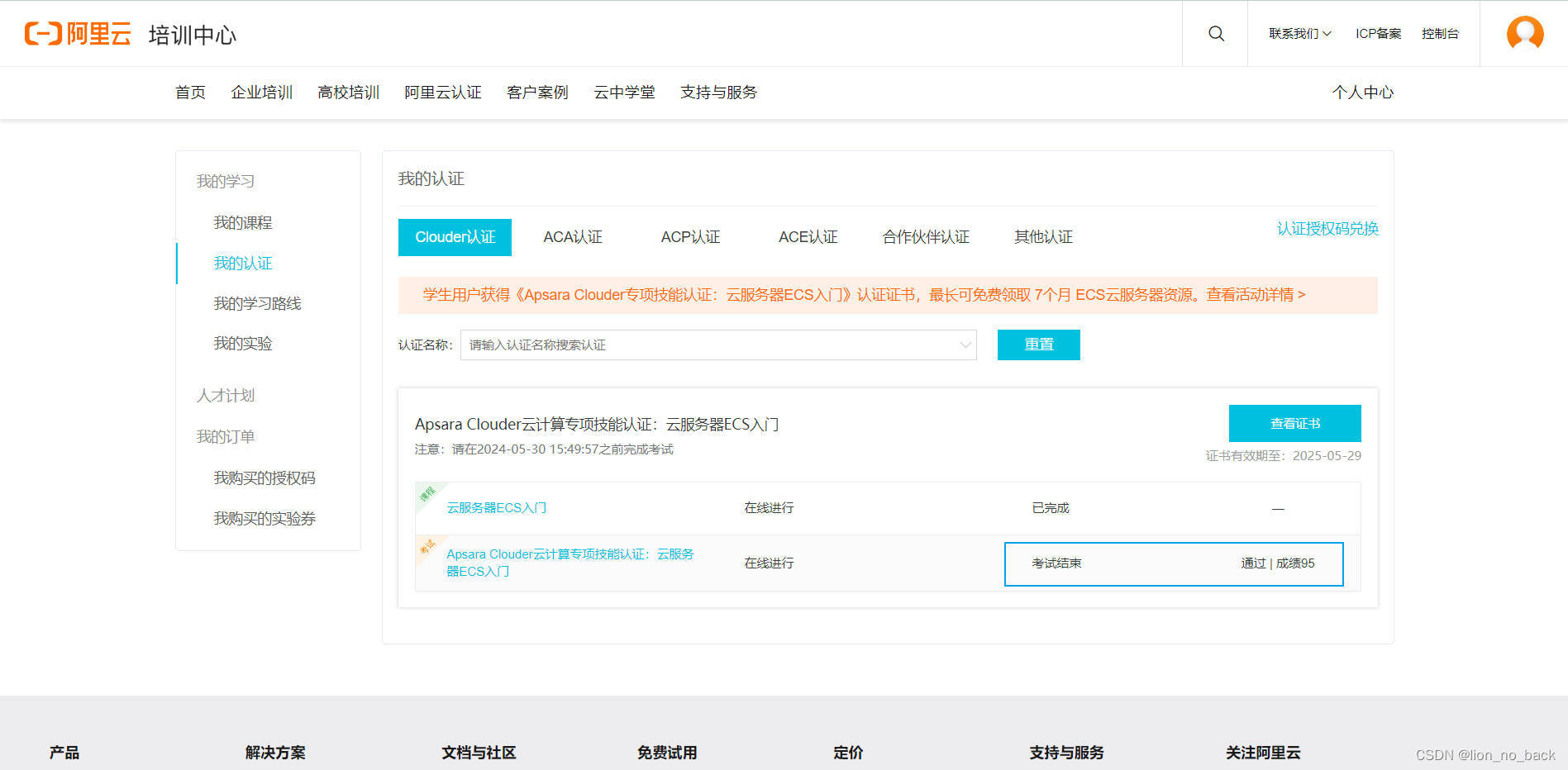This screenshot has width=1568, height=770.
Task: Open the user avatar menu
Action: (1525, 33)
